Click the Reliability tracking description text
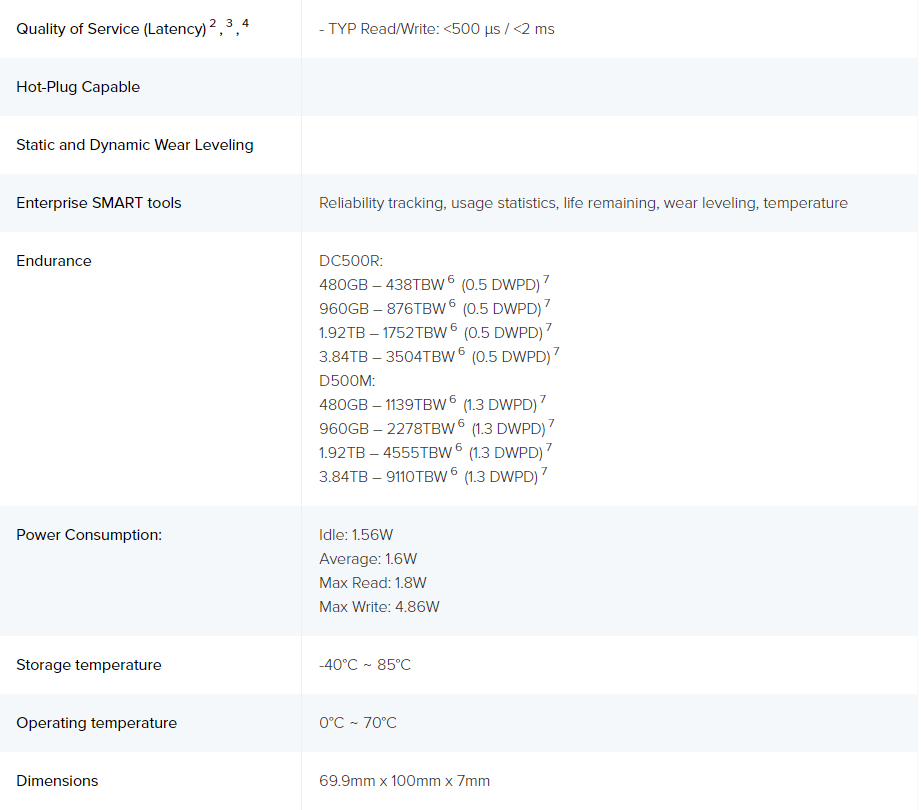This screenshot has height=810, width=921. [x=583, y=203]
